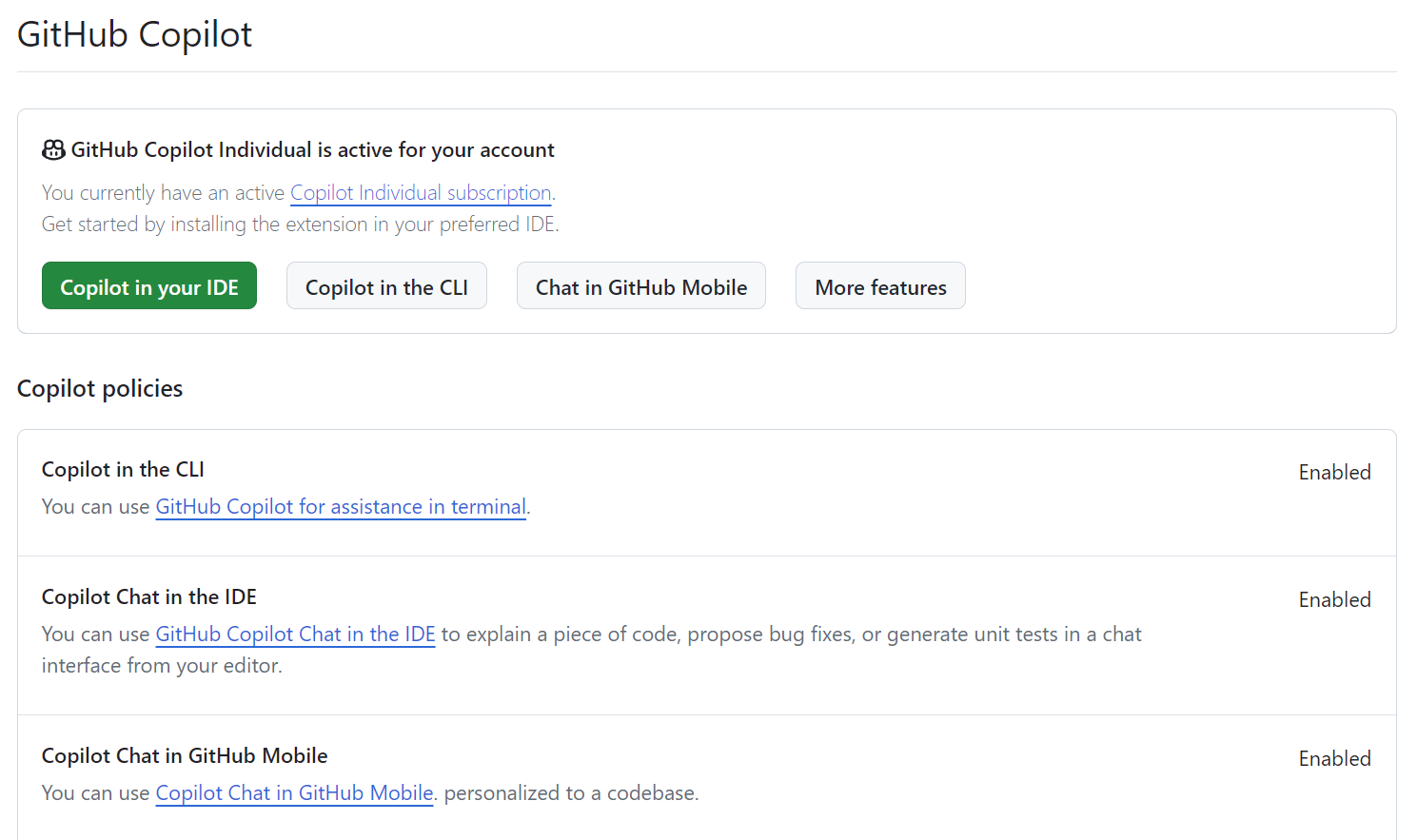Click the GitHub Copilot page heading
Screen dimensions: 1417x840
pyautogui.click(x=133, y=34)
